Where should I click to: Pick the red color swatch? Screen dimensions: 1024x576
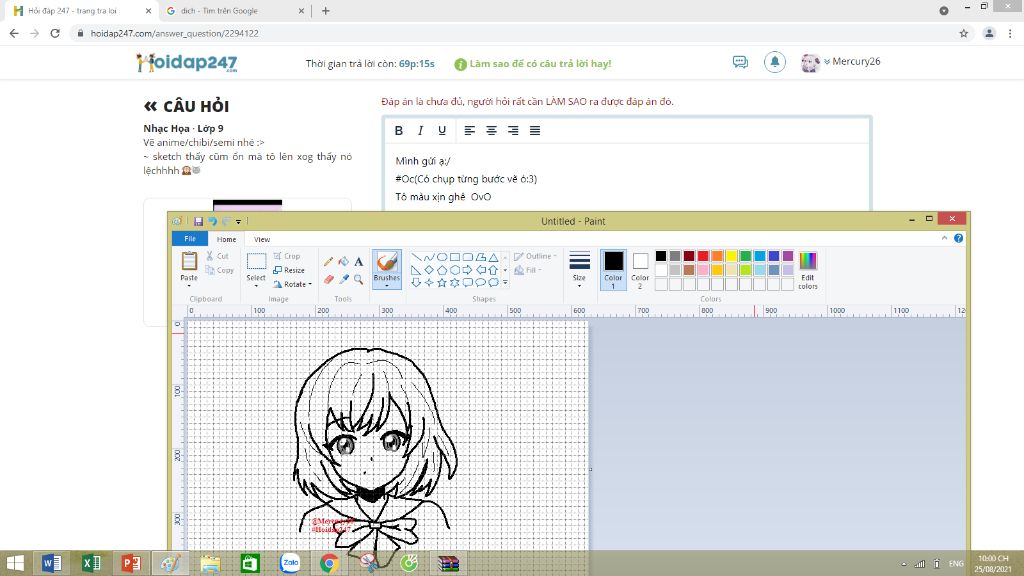pos(703,256)
